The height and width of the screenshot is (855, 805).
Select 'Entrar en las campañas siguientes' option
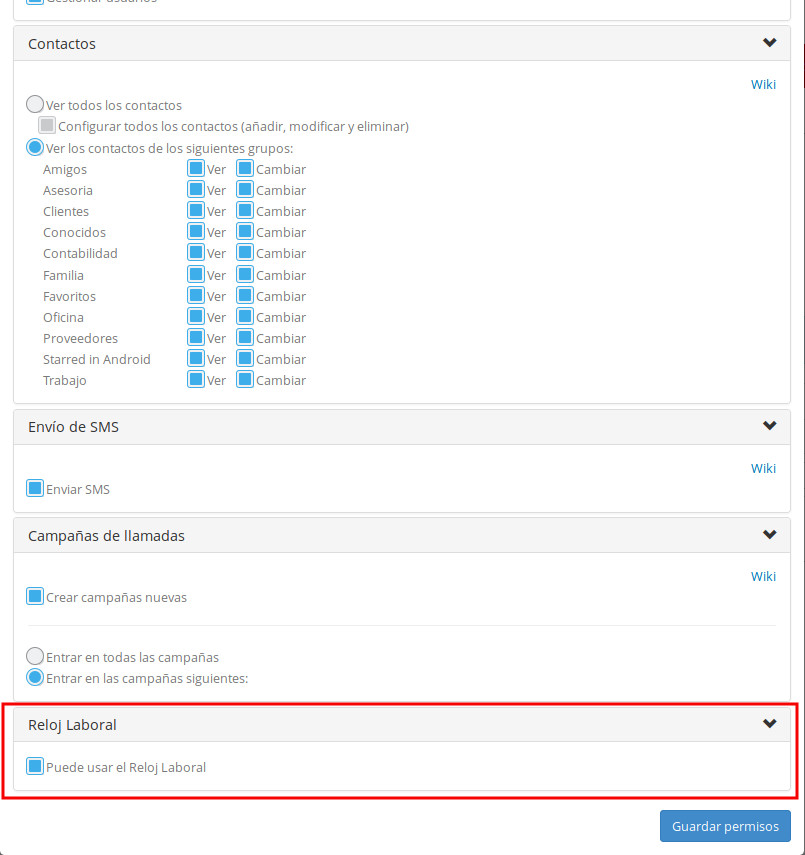pos(35,677)
